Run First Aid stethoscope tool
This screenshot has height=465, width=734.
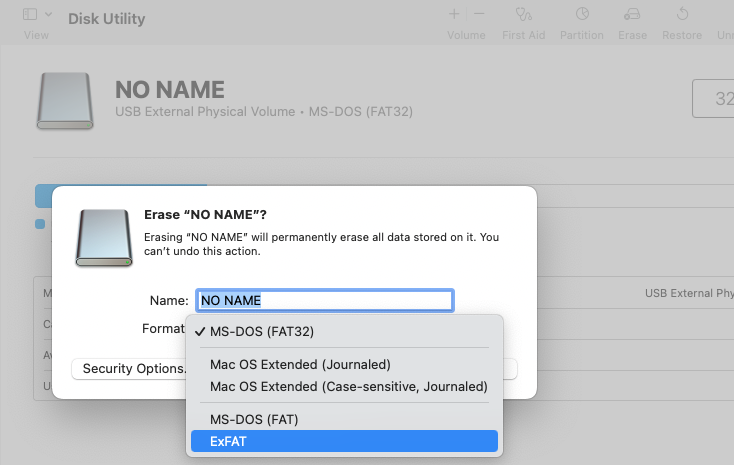pos(523,14)
